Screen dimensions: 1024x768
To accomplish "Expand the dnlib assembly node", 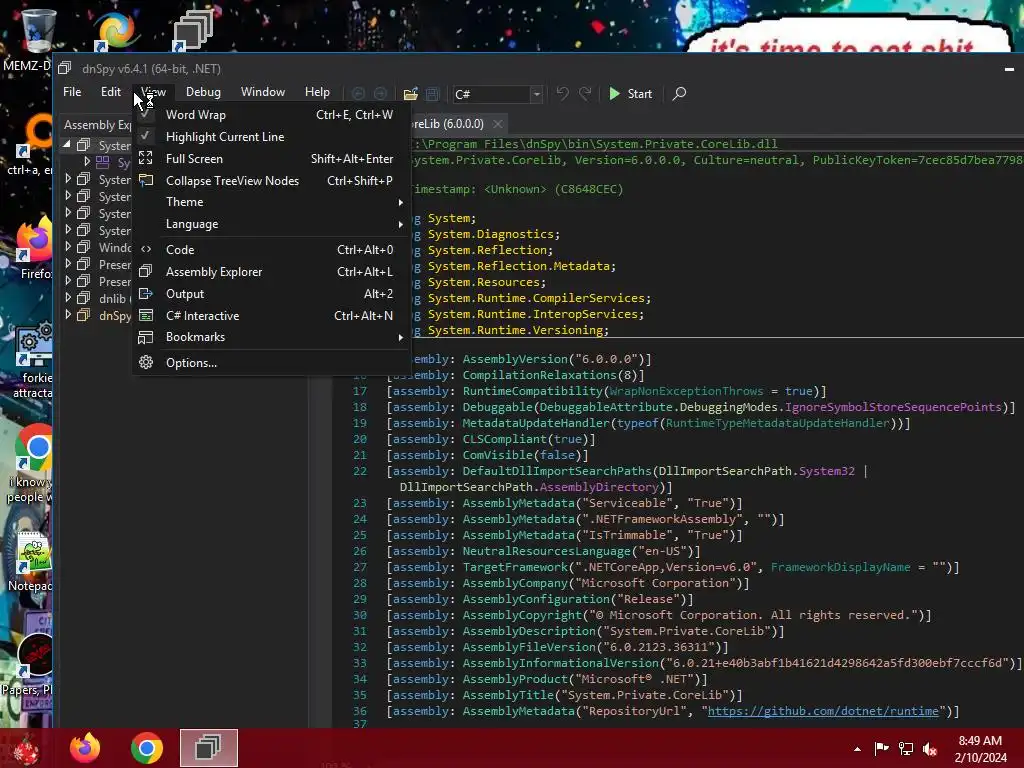I will coord(68,298).
